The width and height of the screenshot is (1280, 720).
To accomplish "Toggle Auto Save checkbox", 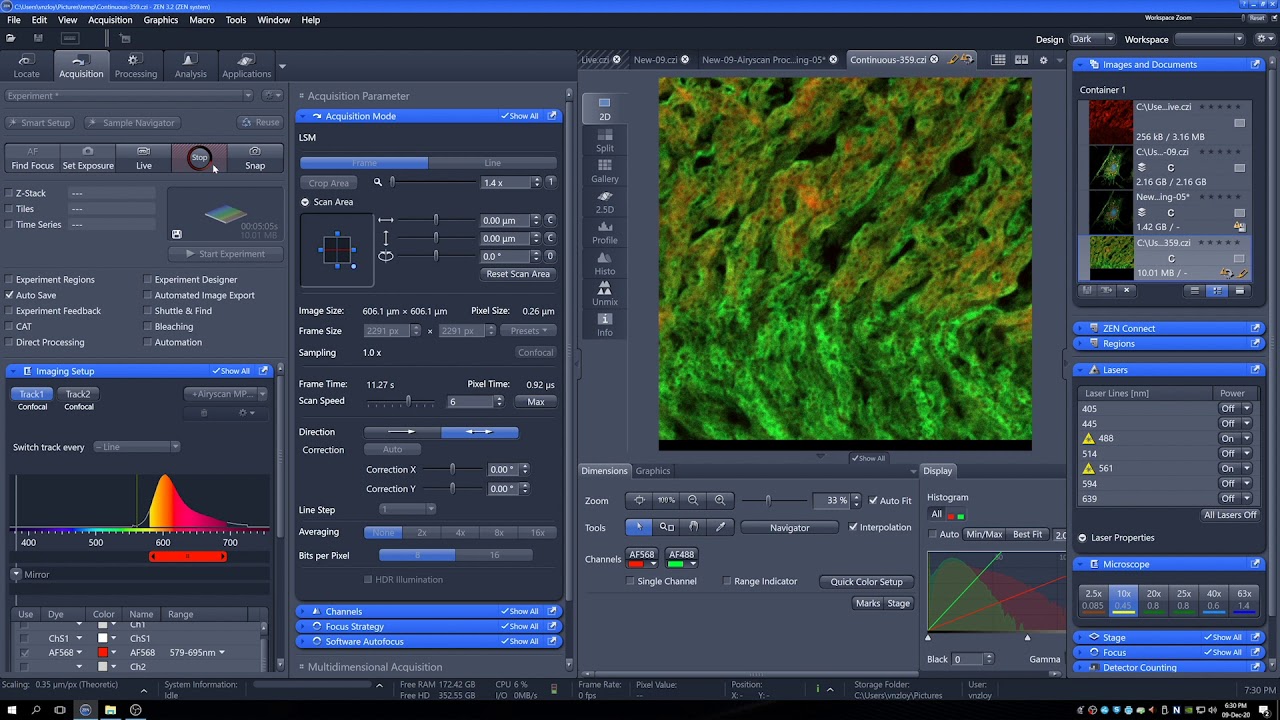I will [9, 295].
